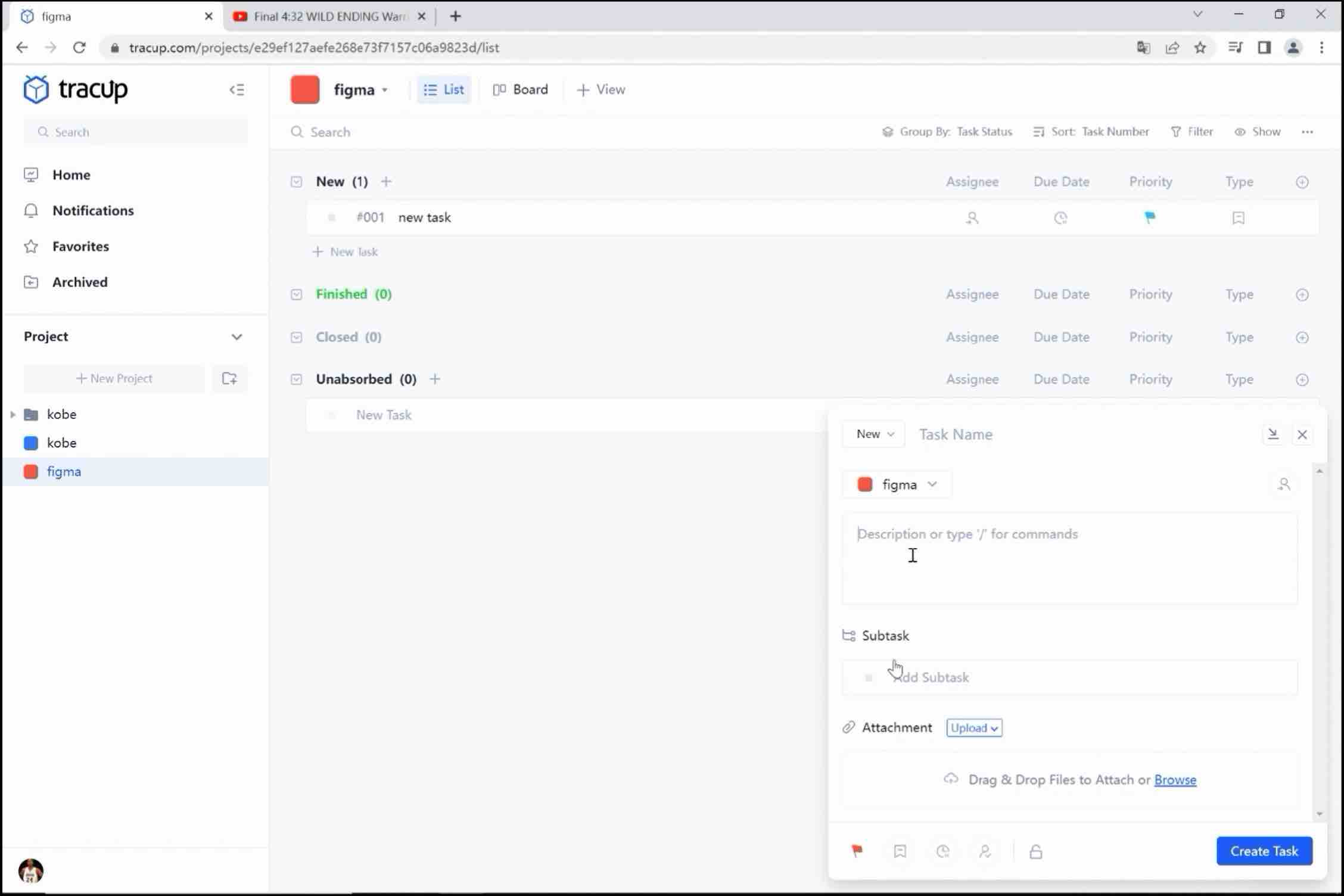
Task: Click the red priority flag in task dialog
Action: click(x=857, y=851)
